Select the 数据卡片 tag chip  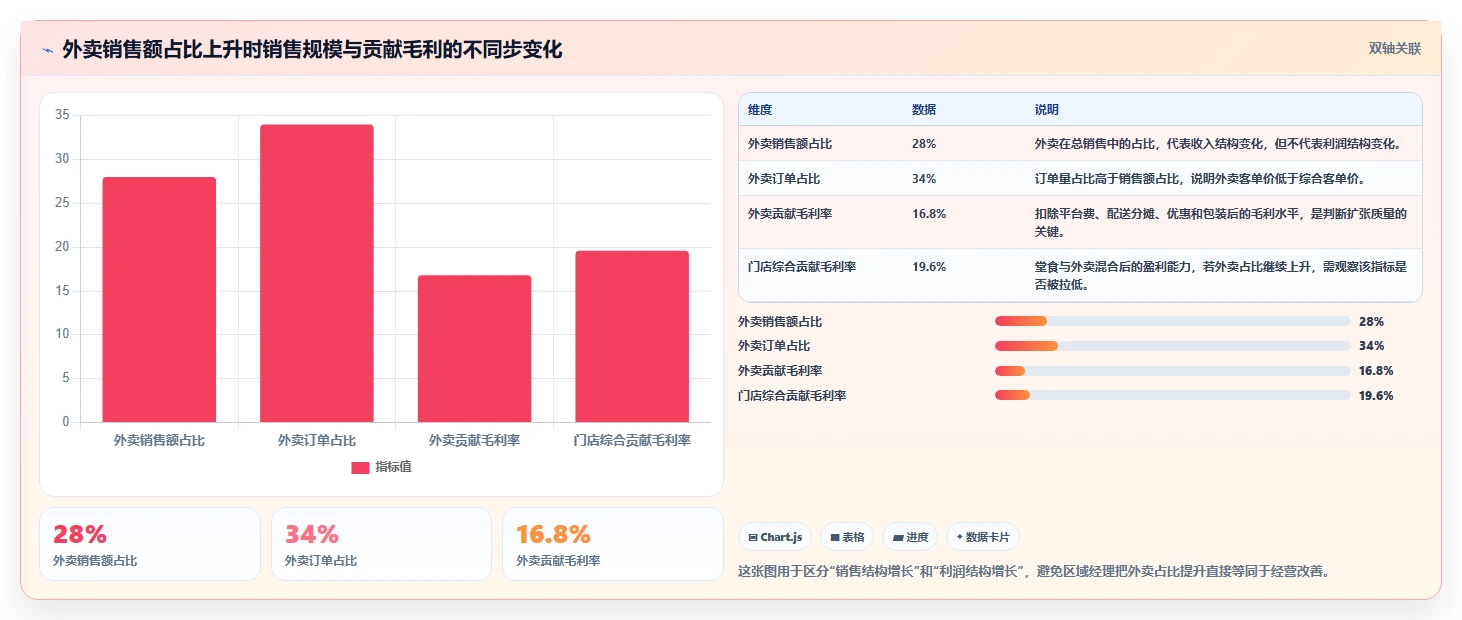(x=983, y=537)
